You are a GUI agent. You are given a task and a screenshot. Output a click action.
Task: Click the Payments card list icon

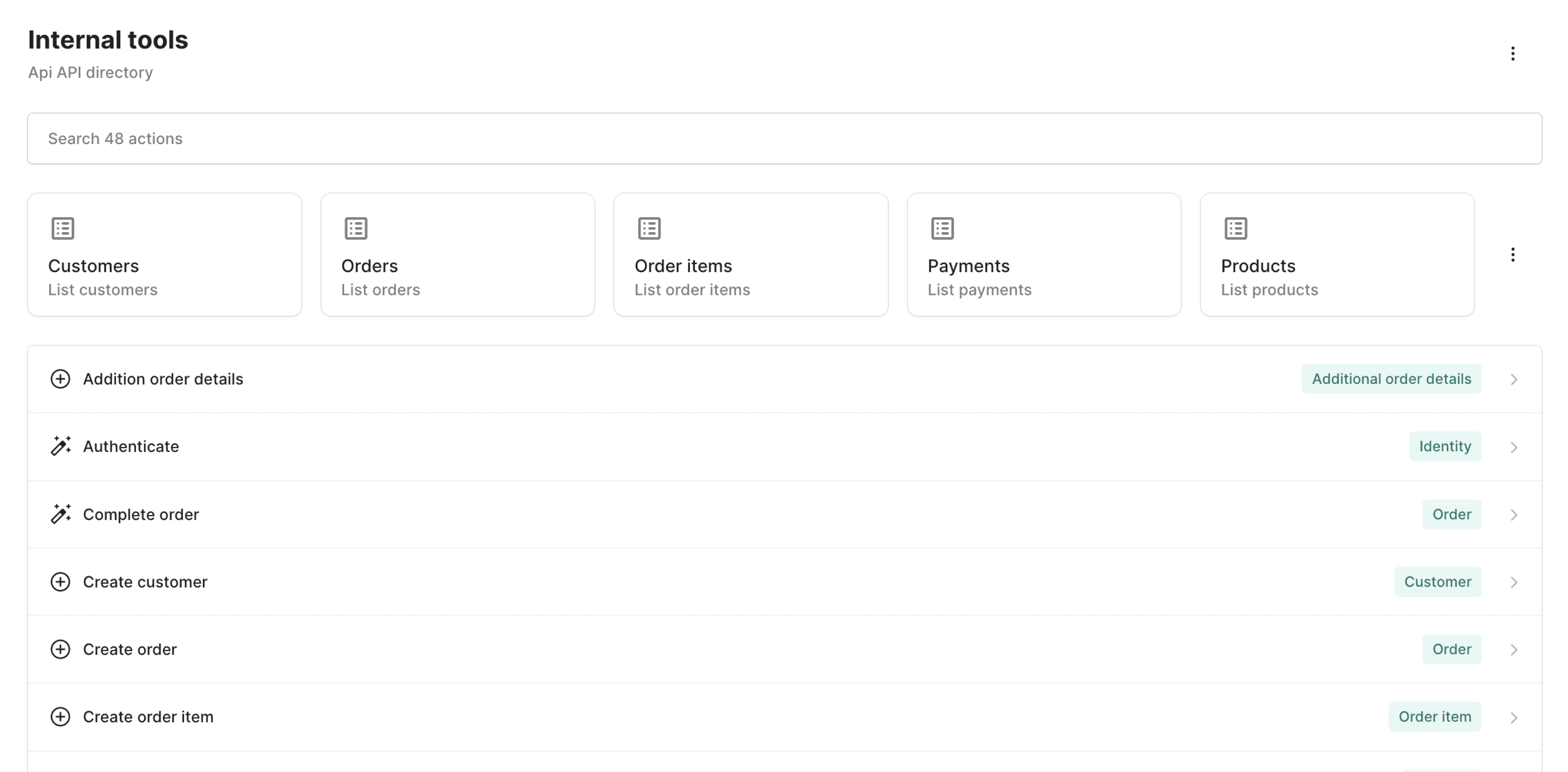click(x=942, y=228)
